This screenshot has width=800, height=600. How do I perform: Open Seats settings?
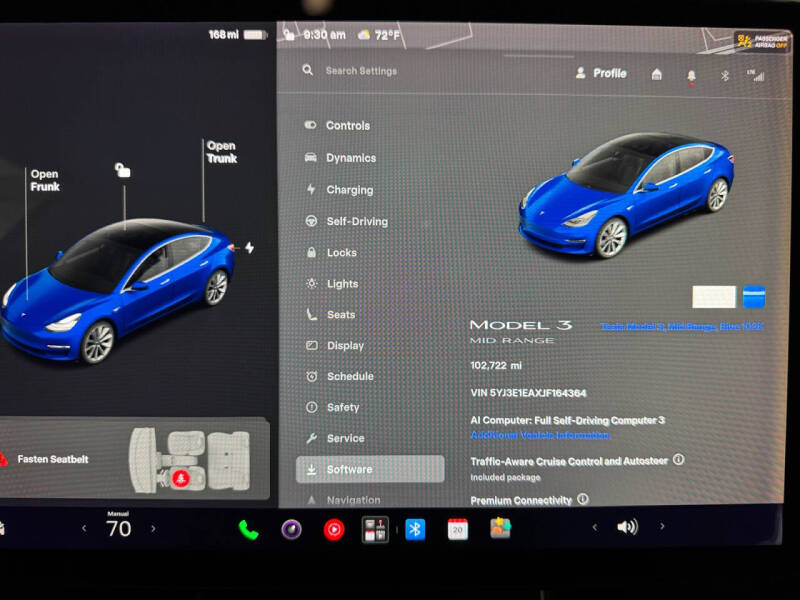coord(330,315)
